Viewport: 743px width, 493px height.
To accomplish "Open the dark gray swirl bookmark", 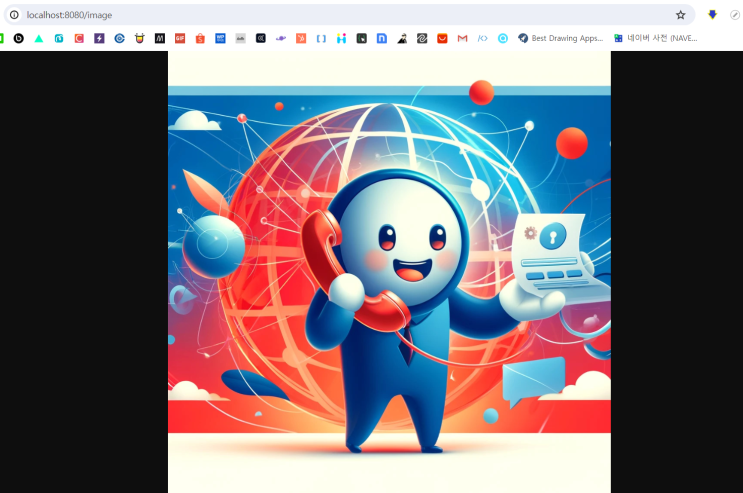I will [422, 38].
